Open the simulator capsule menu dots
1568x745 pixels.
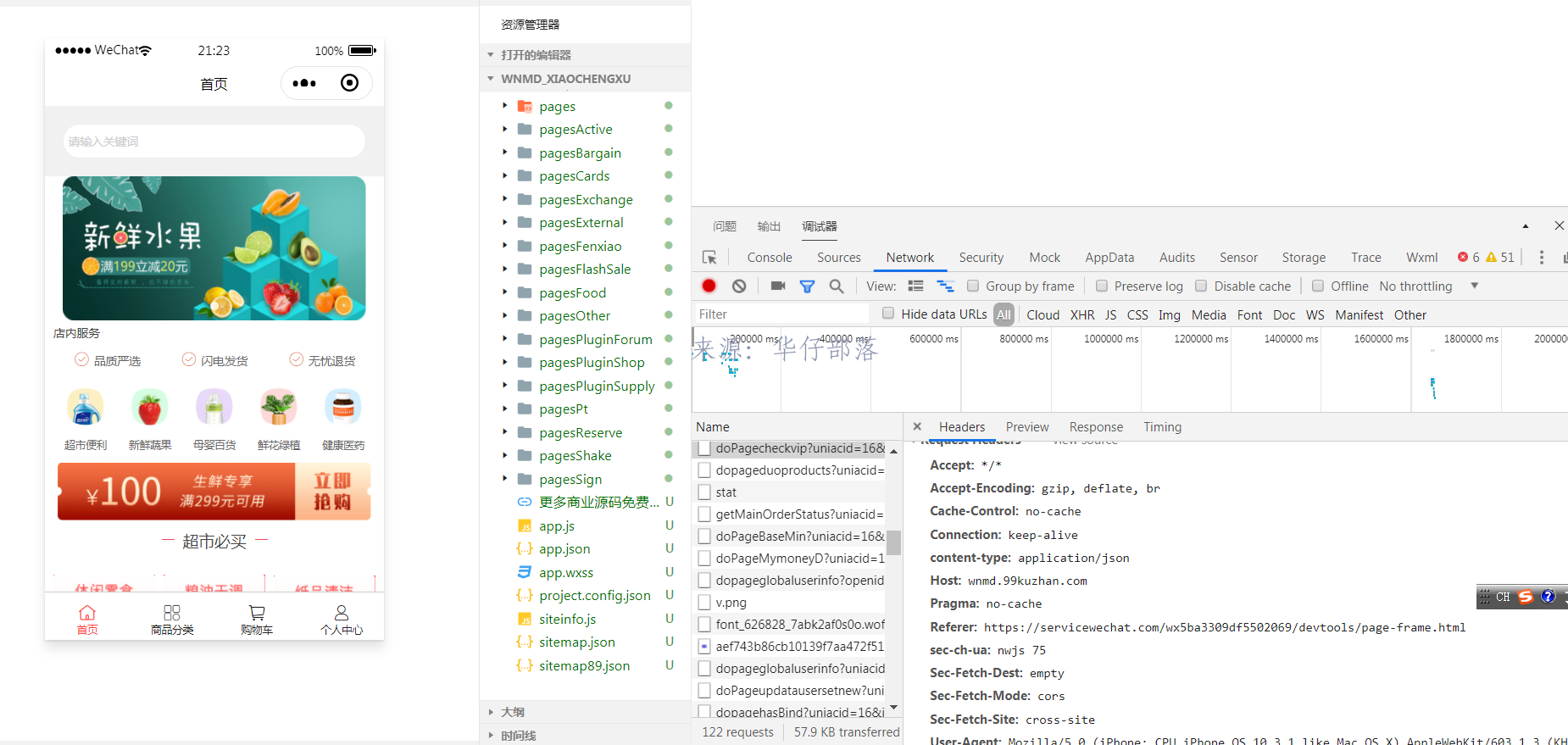[x=304, y=83]
